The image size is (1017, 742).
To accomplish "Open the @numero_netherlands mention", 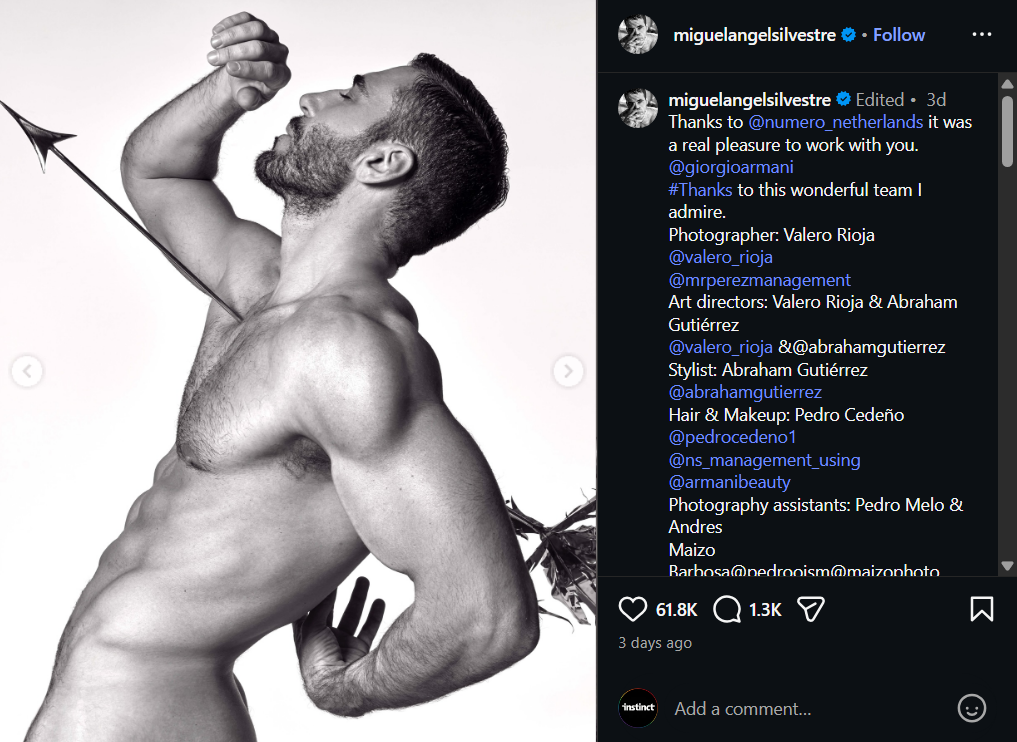I will 836,122.
